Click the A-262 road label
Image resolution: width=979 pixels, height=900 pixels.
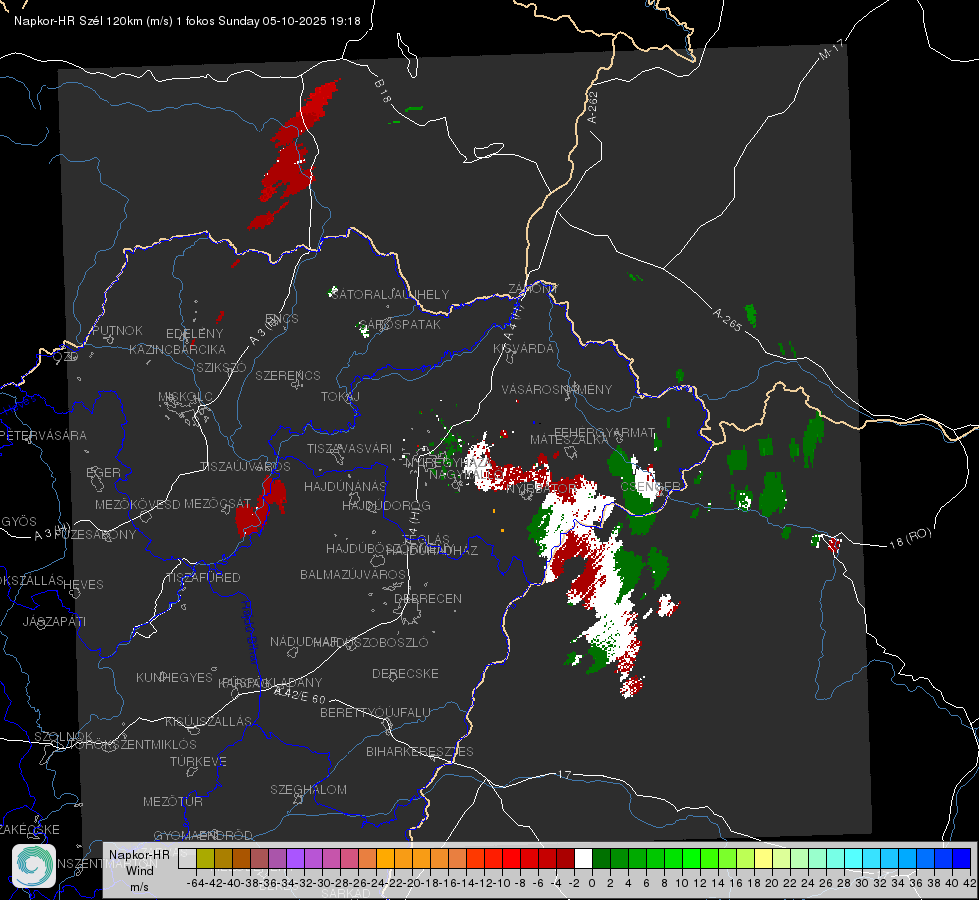tap(593, 107)
